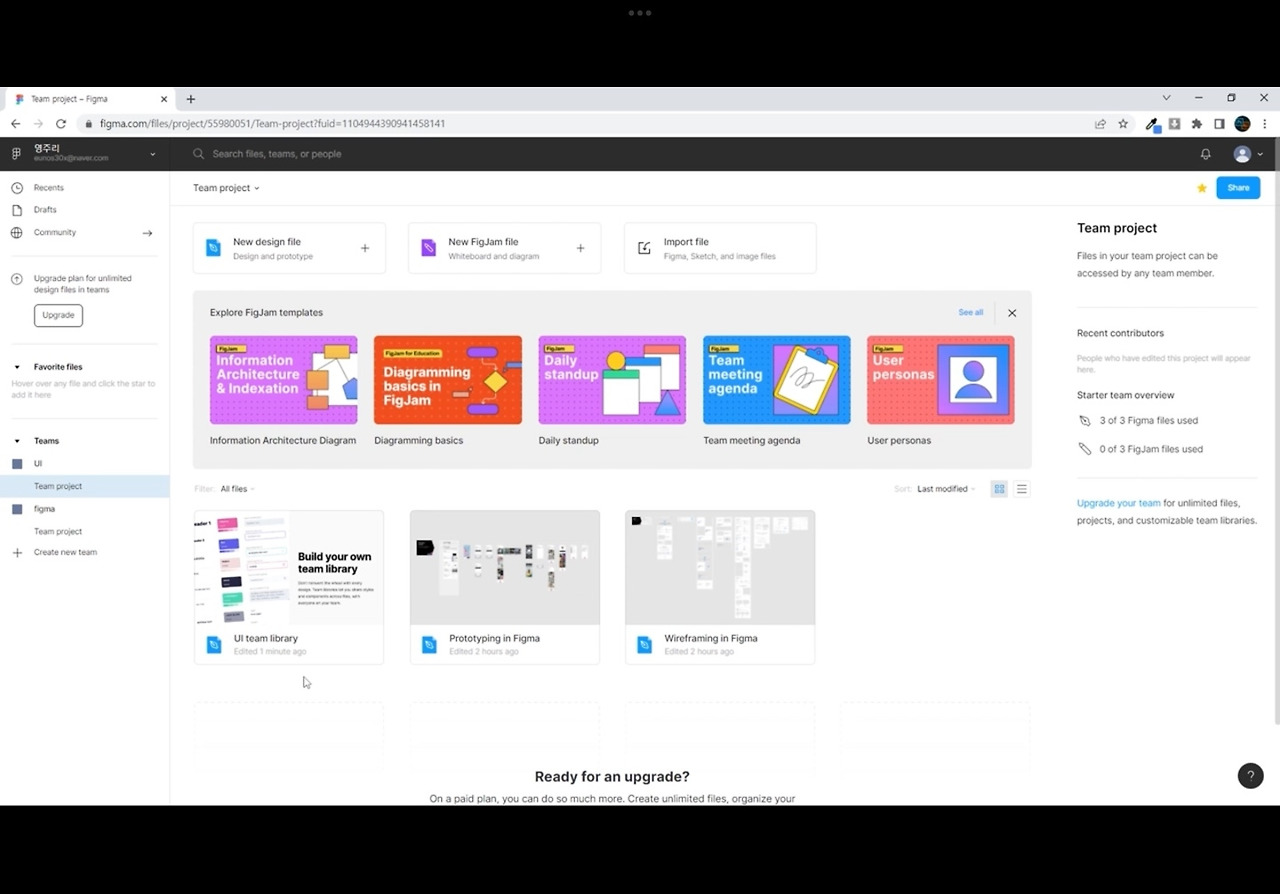Click the plus on New design file
This screenshot has width=1280, height=894.
pyautogui.click(x=365, y=248)
